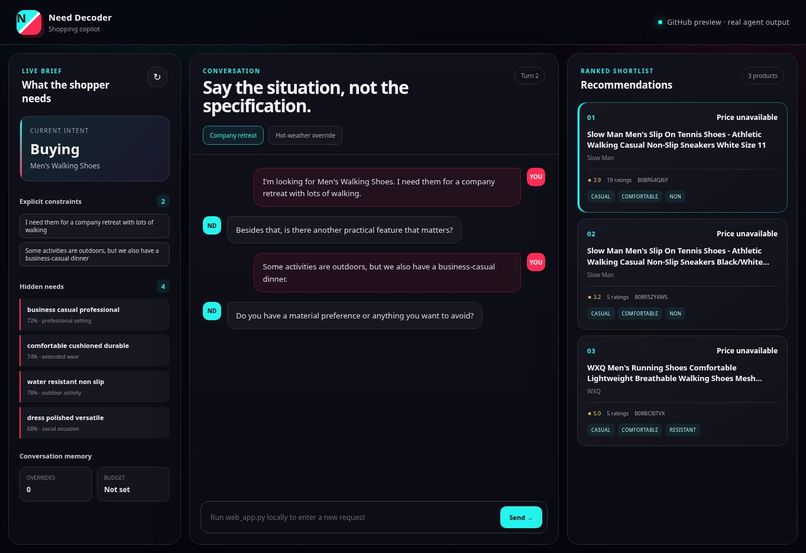Open recommendation 01 Slow Man White Size 11
This screenshot has height=553, width=806.
point(682,157)
